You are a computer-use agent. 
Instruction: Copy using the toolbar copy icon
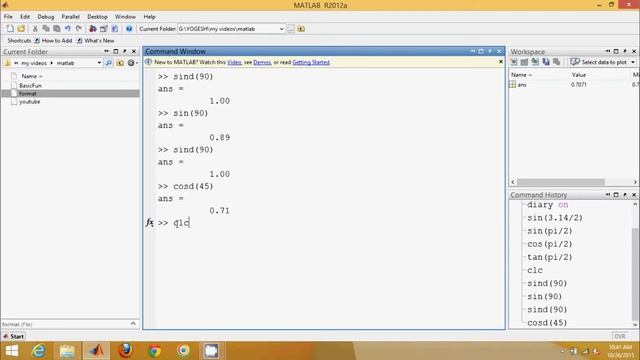click(46, 29)
